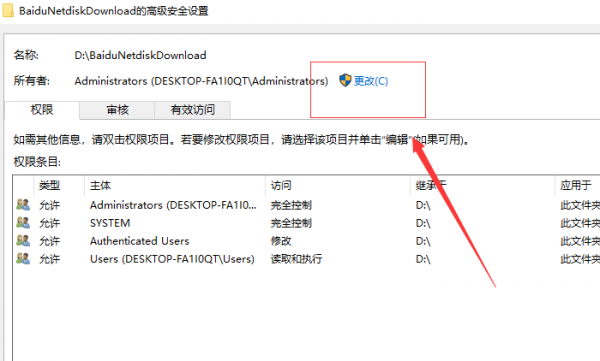
Task: Click 完全控制 access in the SYSTEM row
Action: click(291, 223)
